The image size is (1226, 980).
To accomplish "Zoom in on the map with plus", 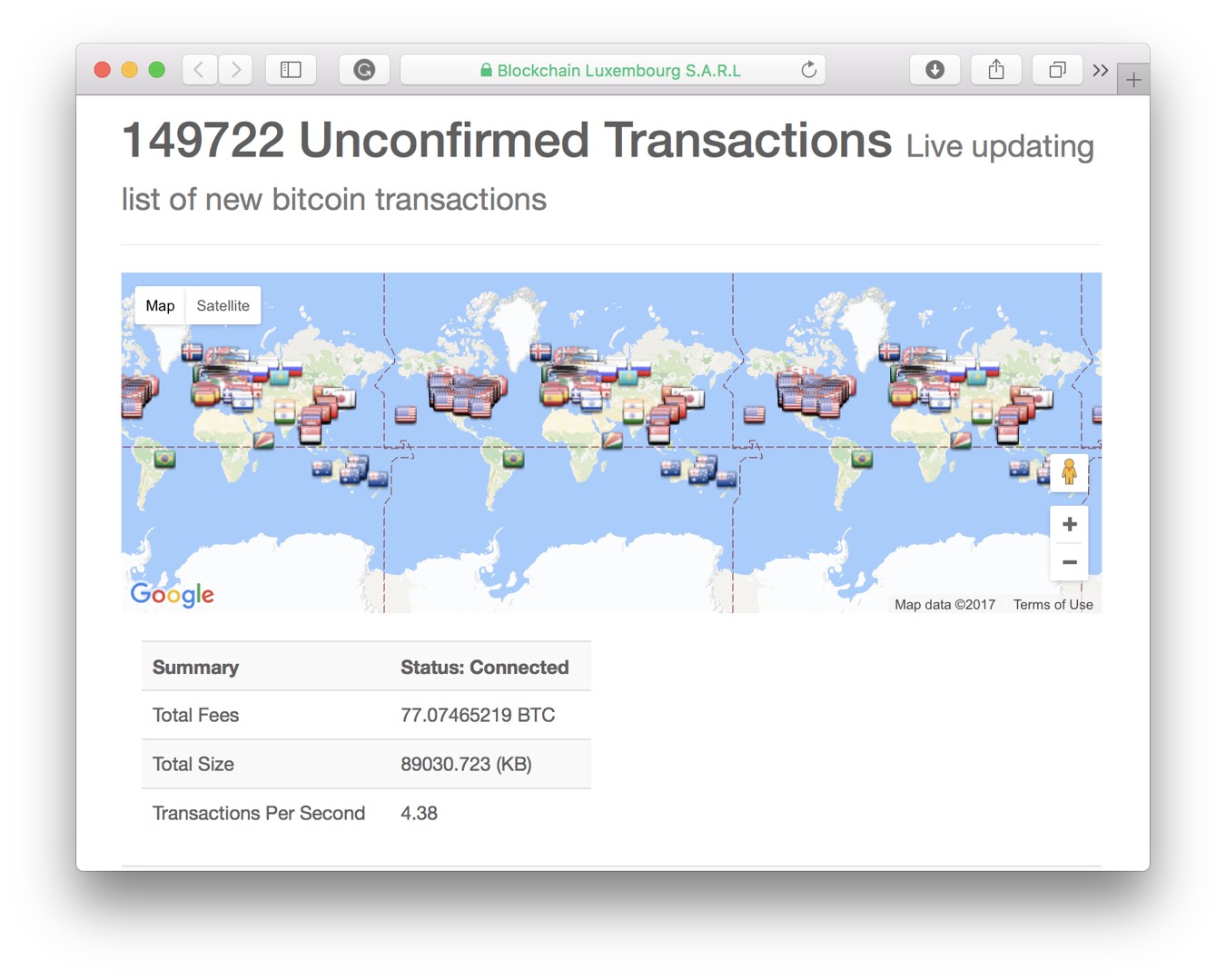I will pos(1069,524).
